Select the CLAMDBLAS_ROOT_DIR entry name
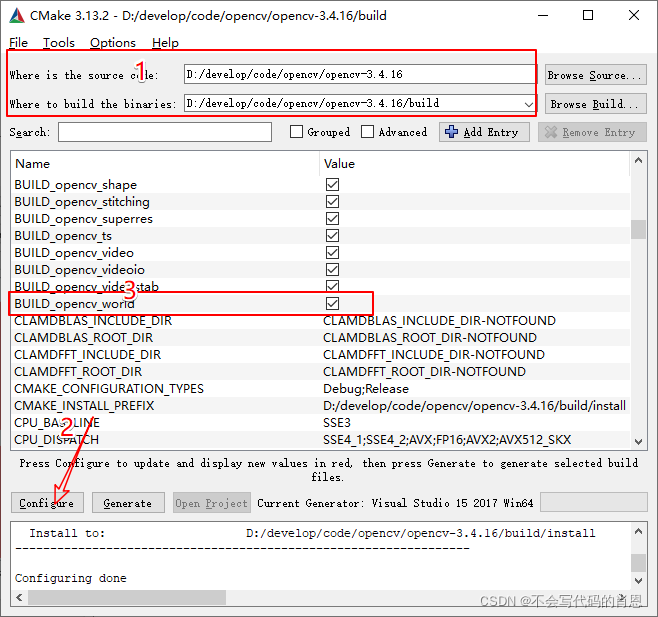 tap(84, 337)
